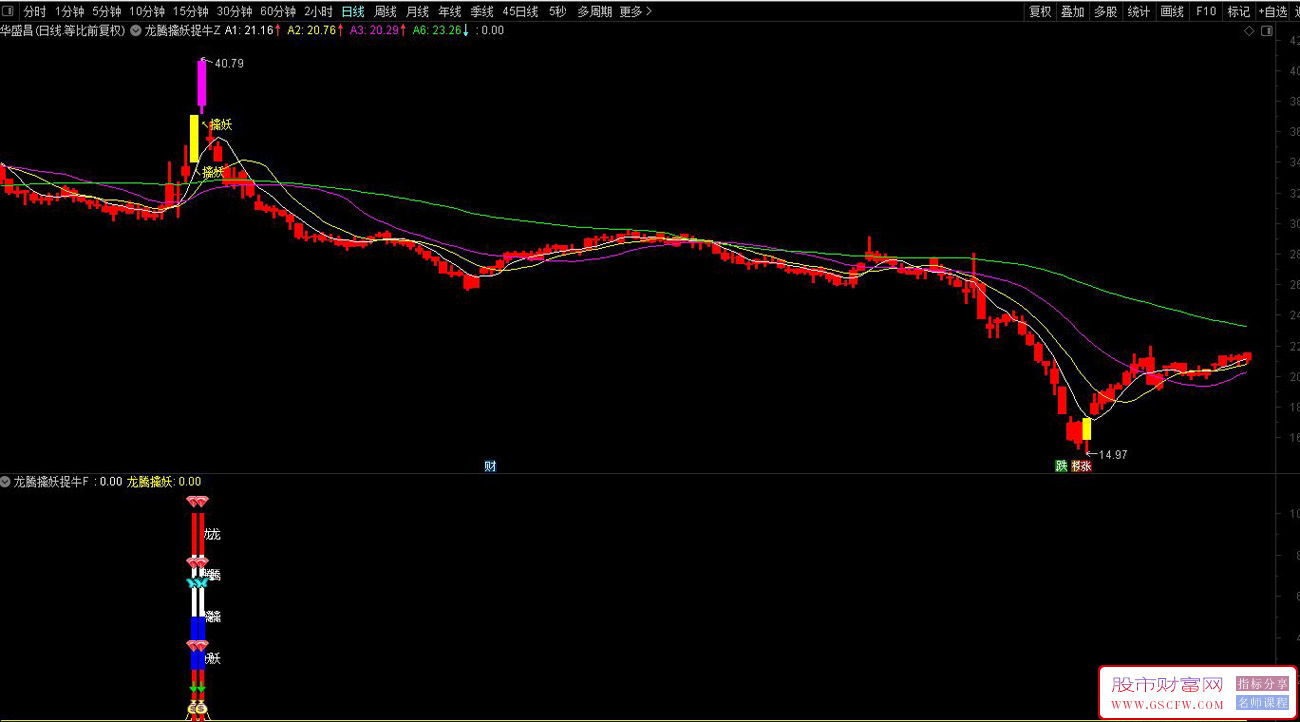Viewport: 1300px width, 722px height.
Task: Click the yellow candle near the 14.97 low
Action: pyautogui.click(x=1086, y=429)
